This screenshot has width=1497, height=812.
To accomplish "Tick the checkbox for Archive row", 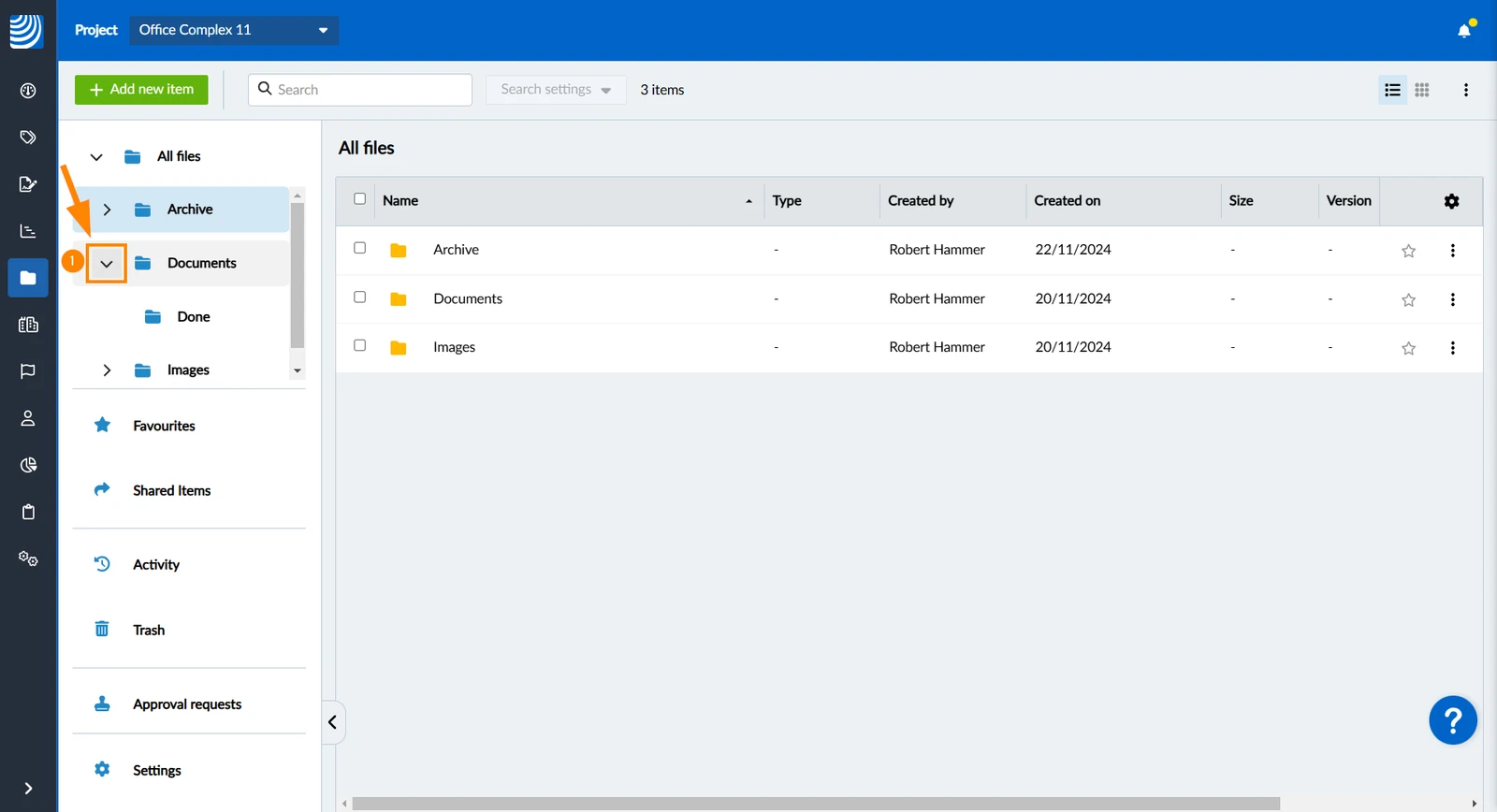I will (x=359, y=248).
